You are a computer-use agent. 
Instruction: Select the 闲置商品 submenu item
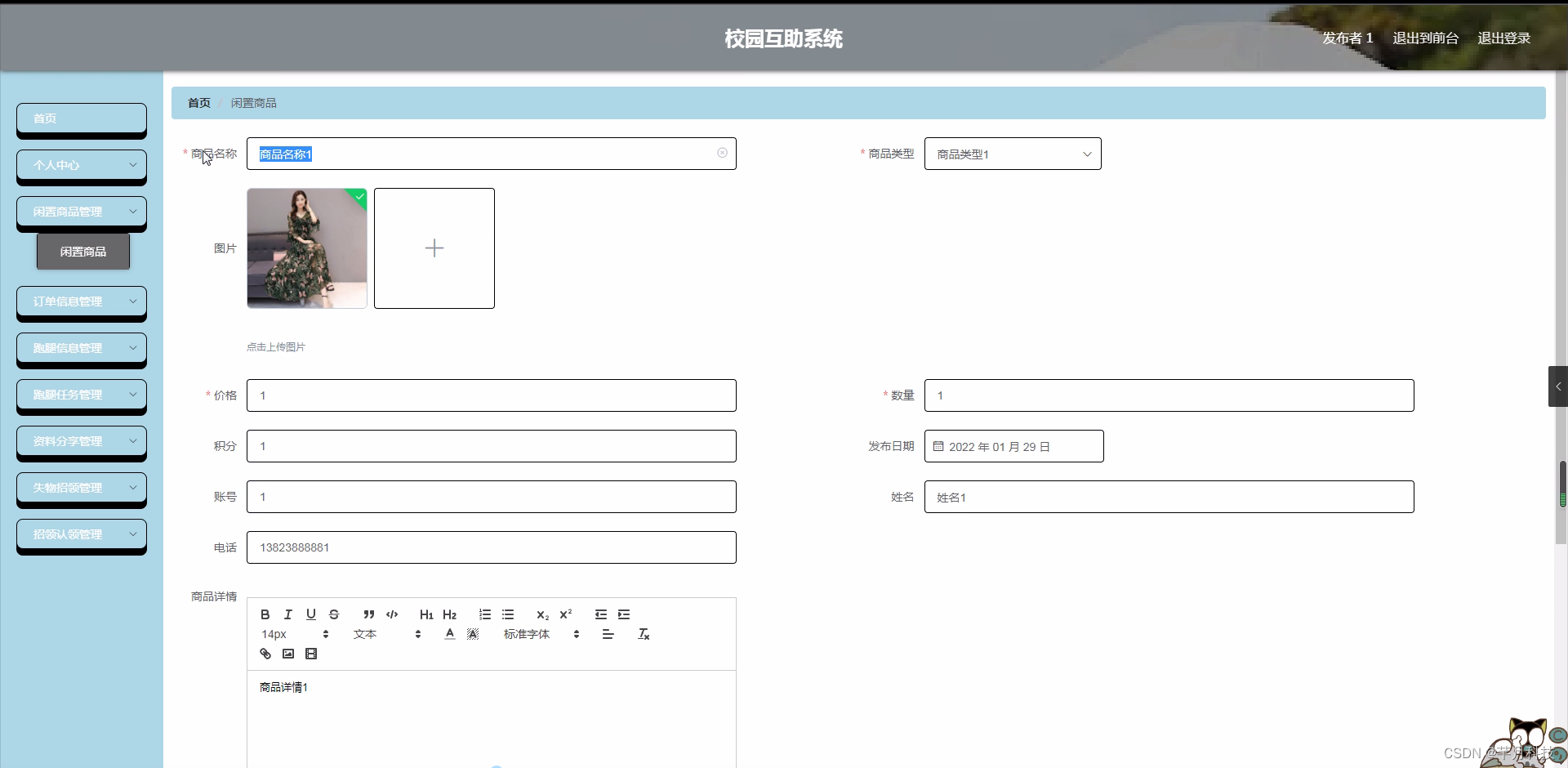[83, 251]
